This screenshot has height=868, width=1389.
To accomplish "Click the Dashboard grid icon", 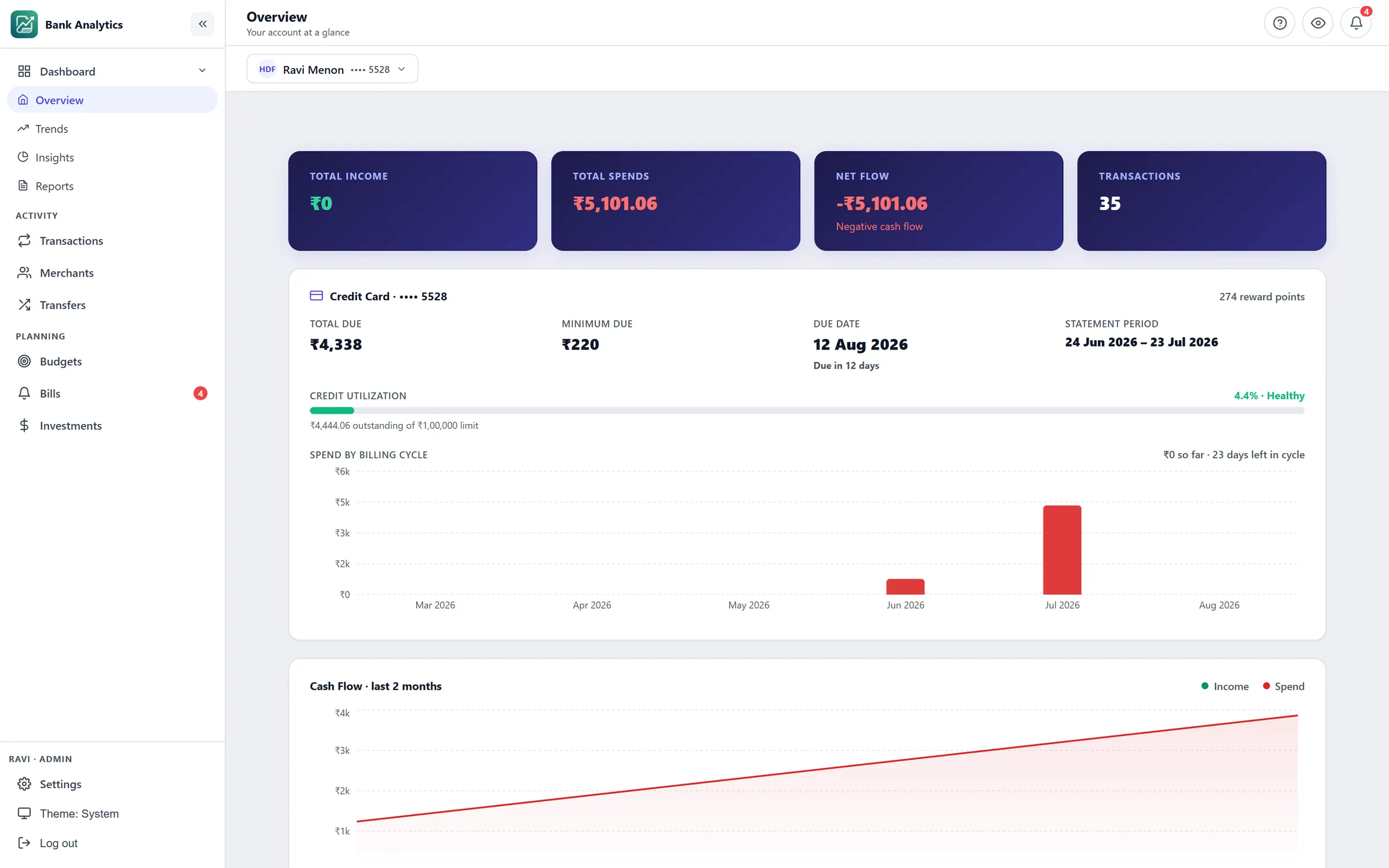I will coord(24,71).
